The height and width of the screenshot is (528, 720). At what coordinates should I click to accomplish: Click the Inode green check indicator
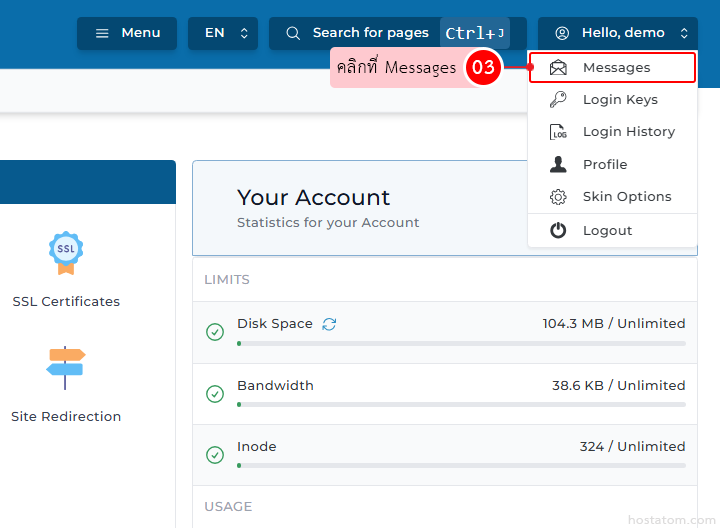[x=214, y=455]
